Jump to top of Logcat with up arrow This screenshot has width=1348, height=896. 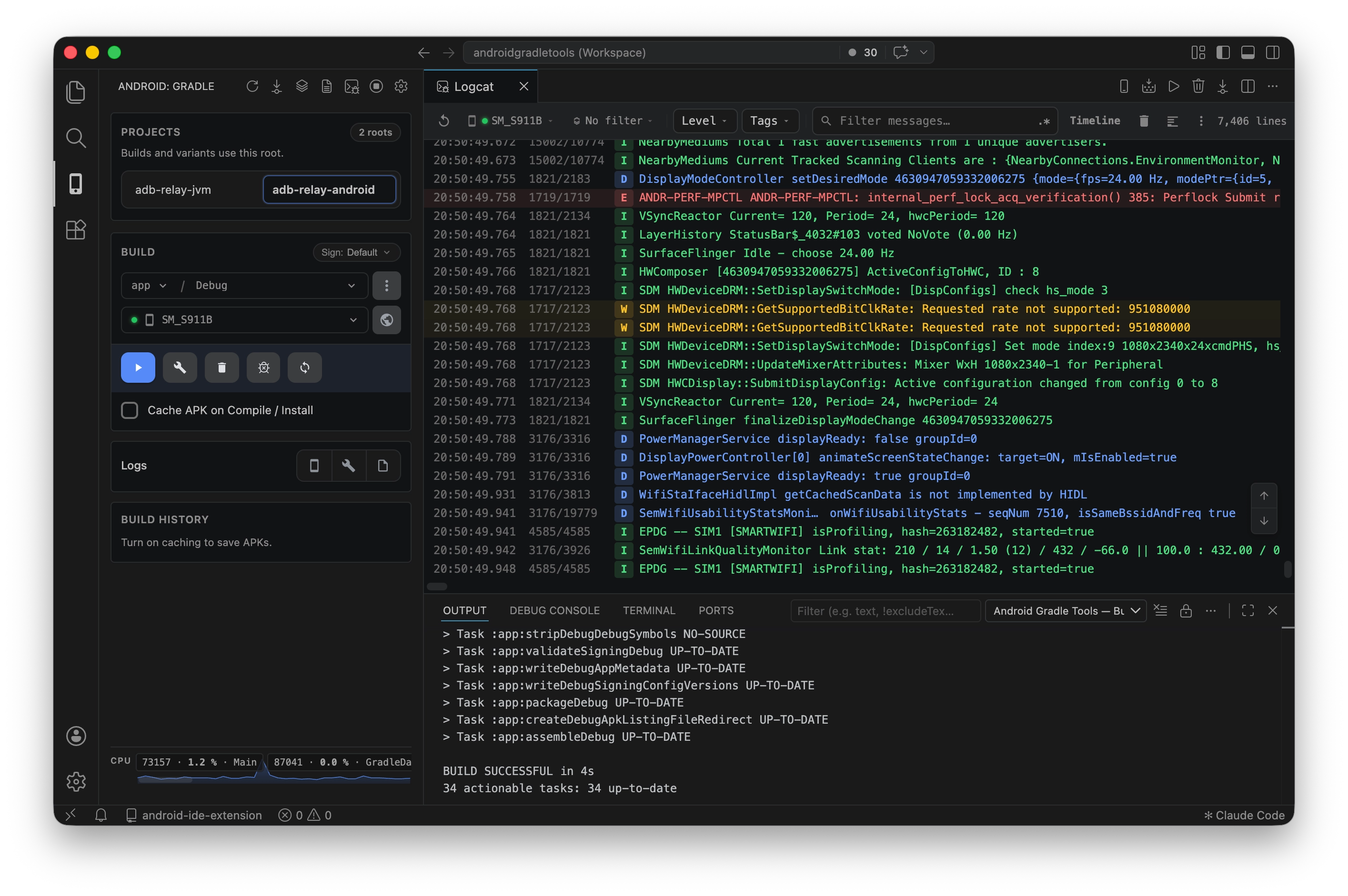tap(1263, 496)
